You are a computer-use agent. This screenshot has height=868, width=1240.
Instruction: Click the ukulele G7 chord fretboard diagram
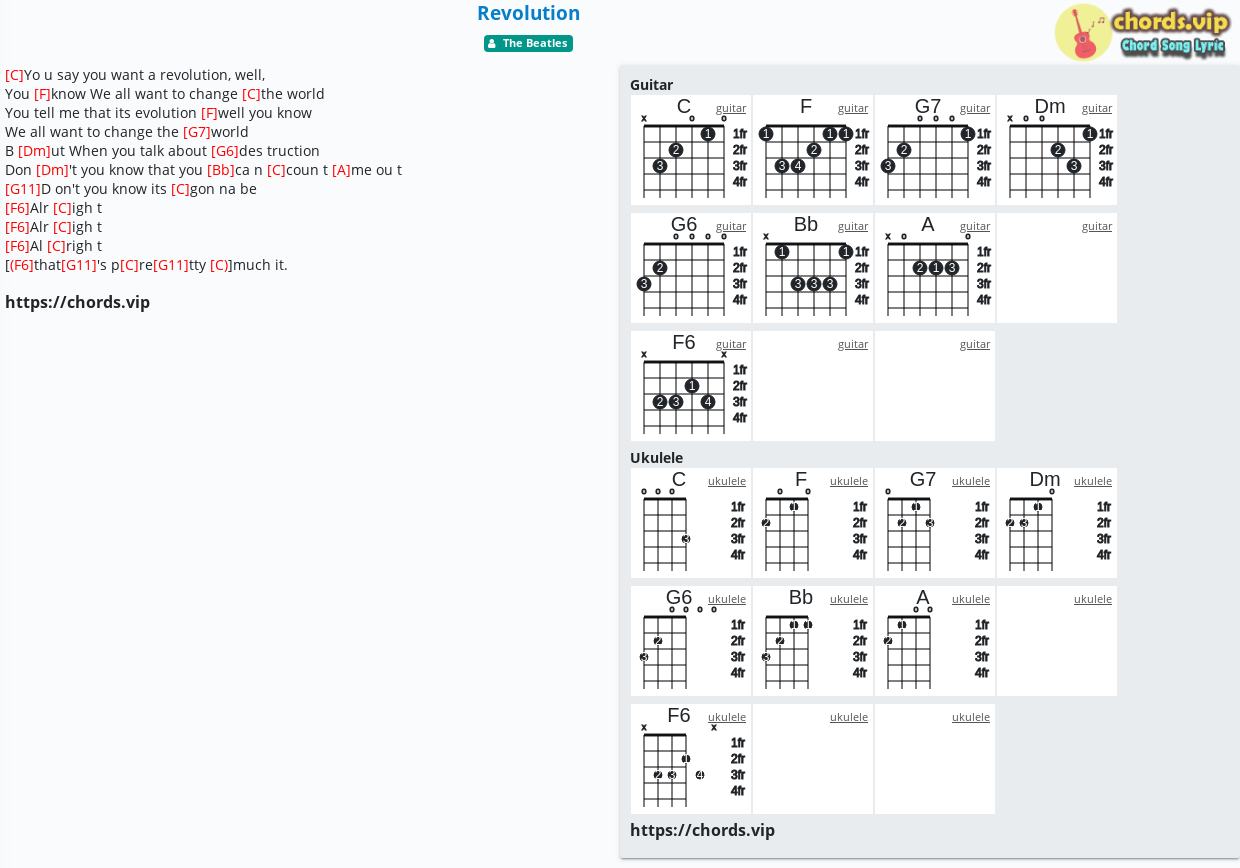(x=933, y=523)
